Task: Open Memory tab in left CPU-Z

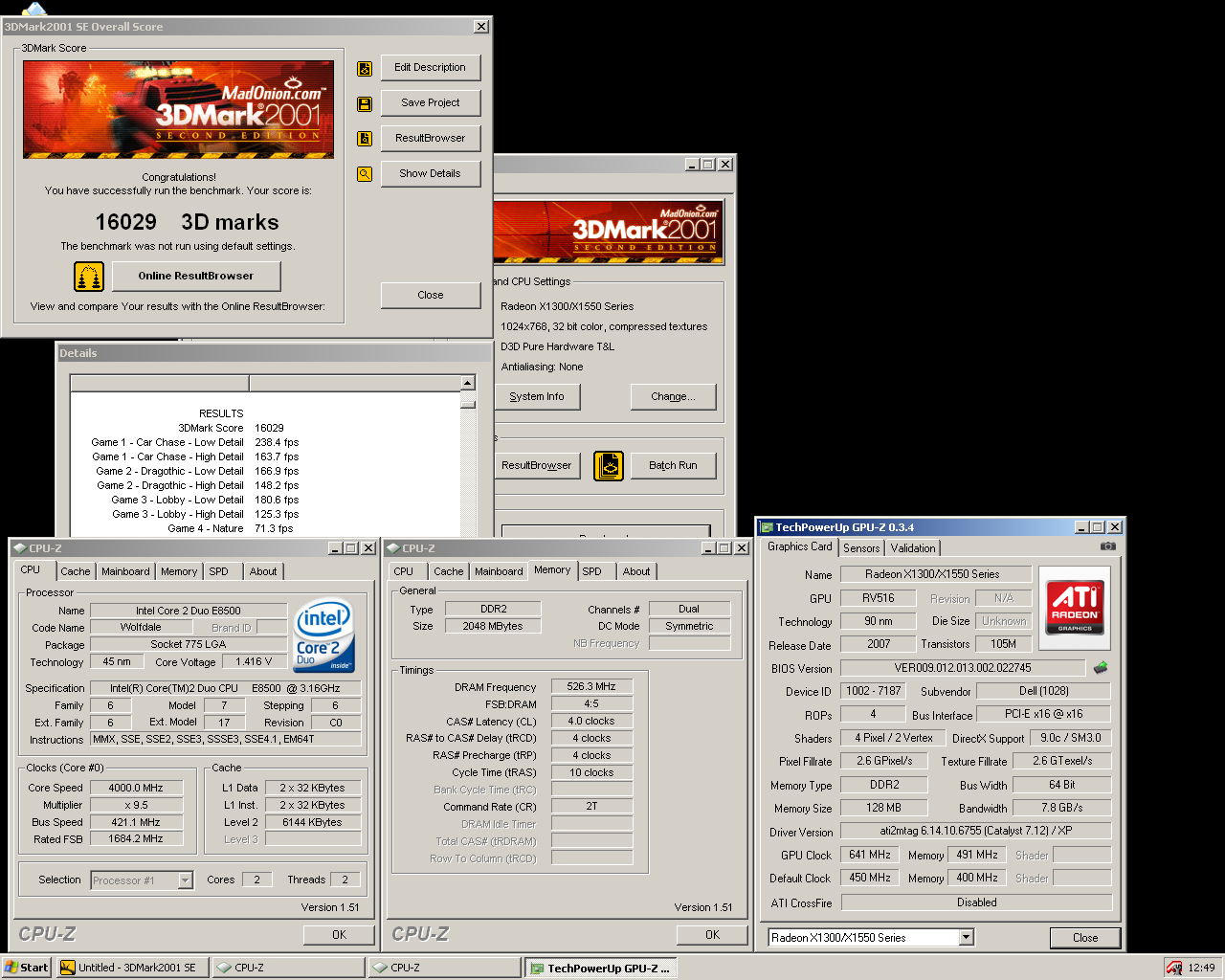Action: [179, 572]
